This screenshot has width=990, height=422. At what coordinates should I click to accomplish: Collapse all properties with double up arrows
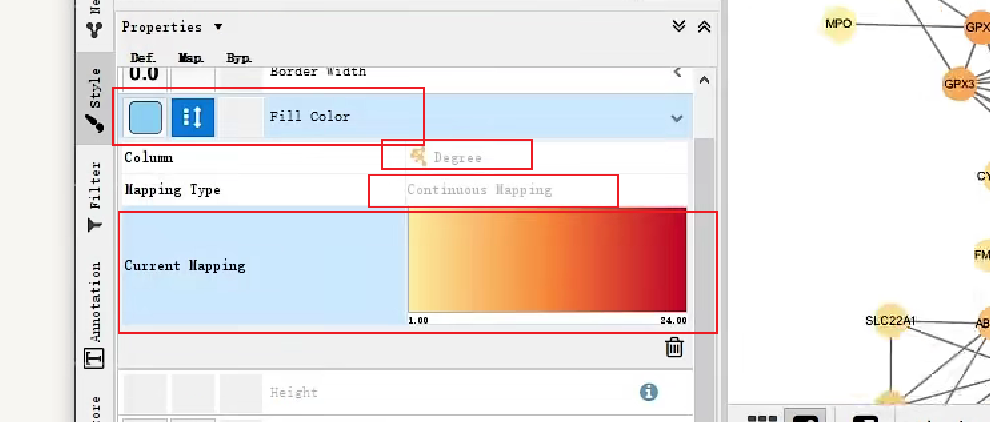(704, 27)
